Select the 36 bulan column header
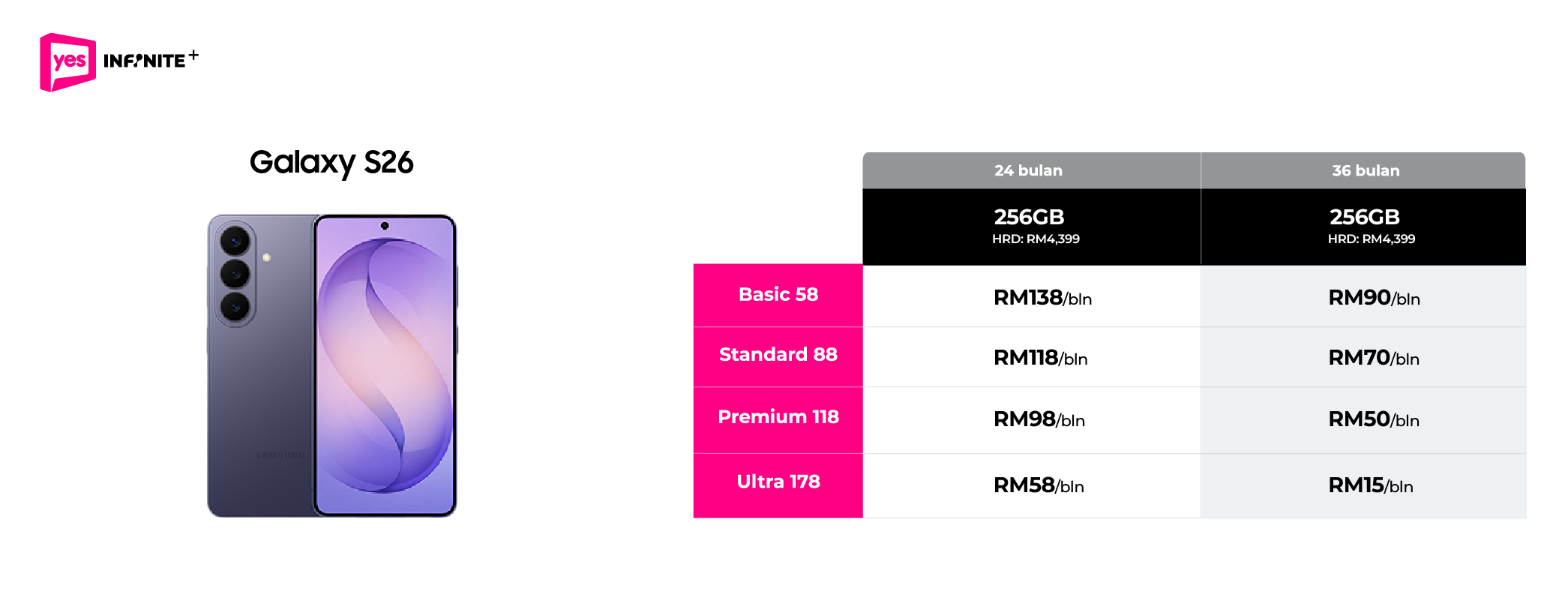Image resolution: width=1568 pixels, height=589 pixels. (x=1365, y=170)
